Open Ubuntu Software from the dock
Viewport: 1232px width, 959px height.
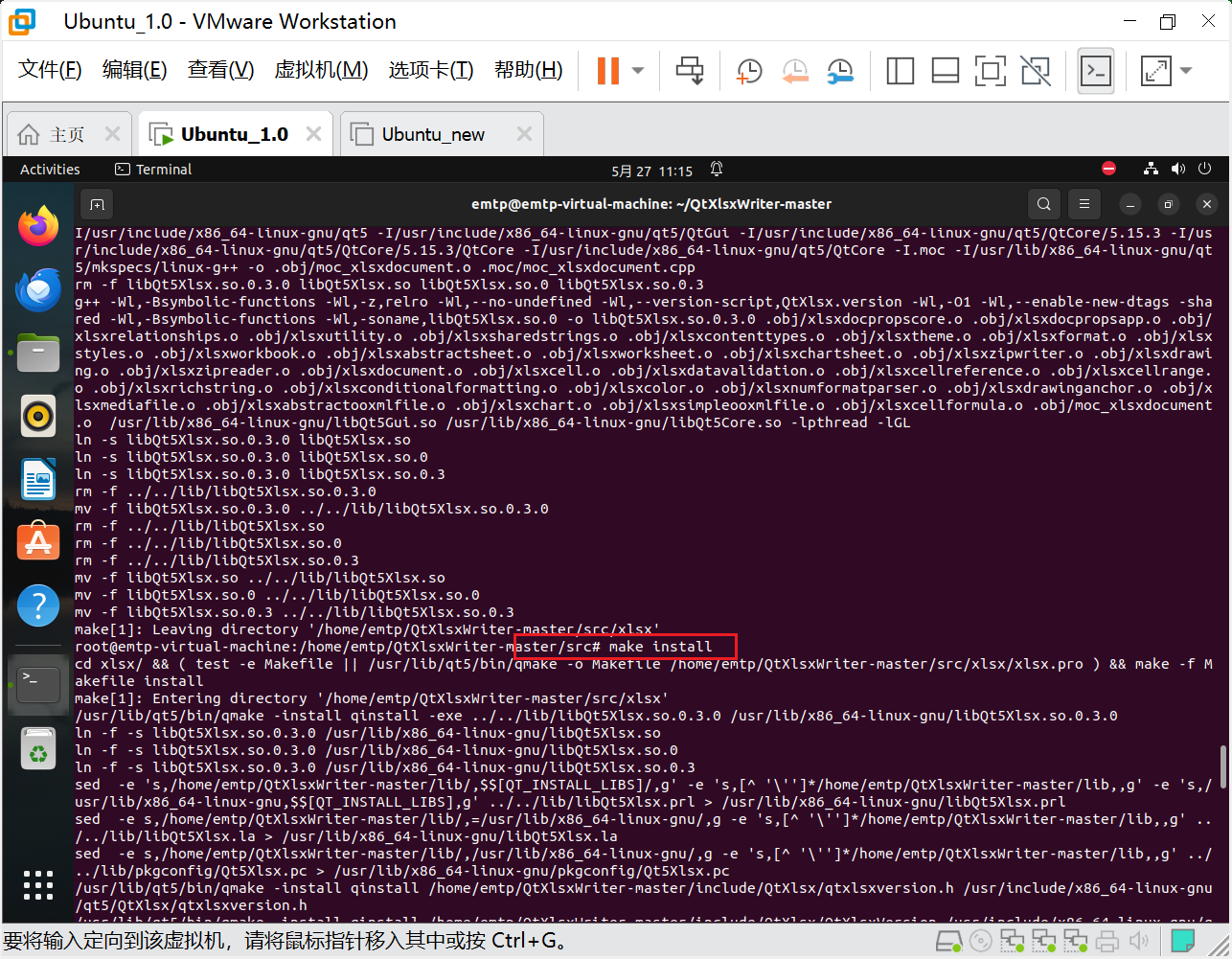pos(38,541)
